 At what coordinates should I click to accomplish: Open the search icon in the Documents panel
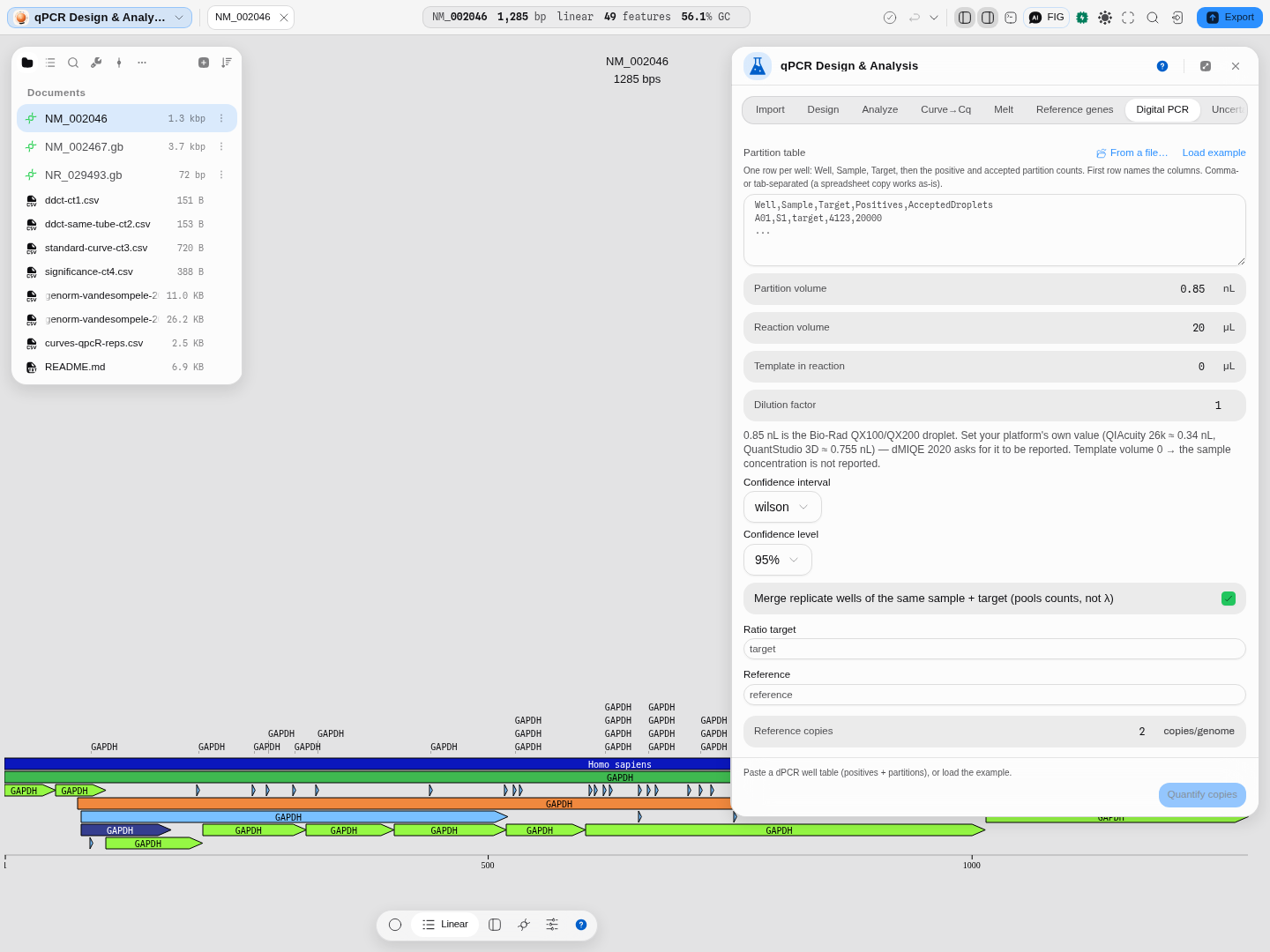tap(73, 63)
